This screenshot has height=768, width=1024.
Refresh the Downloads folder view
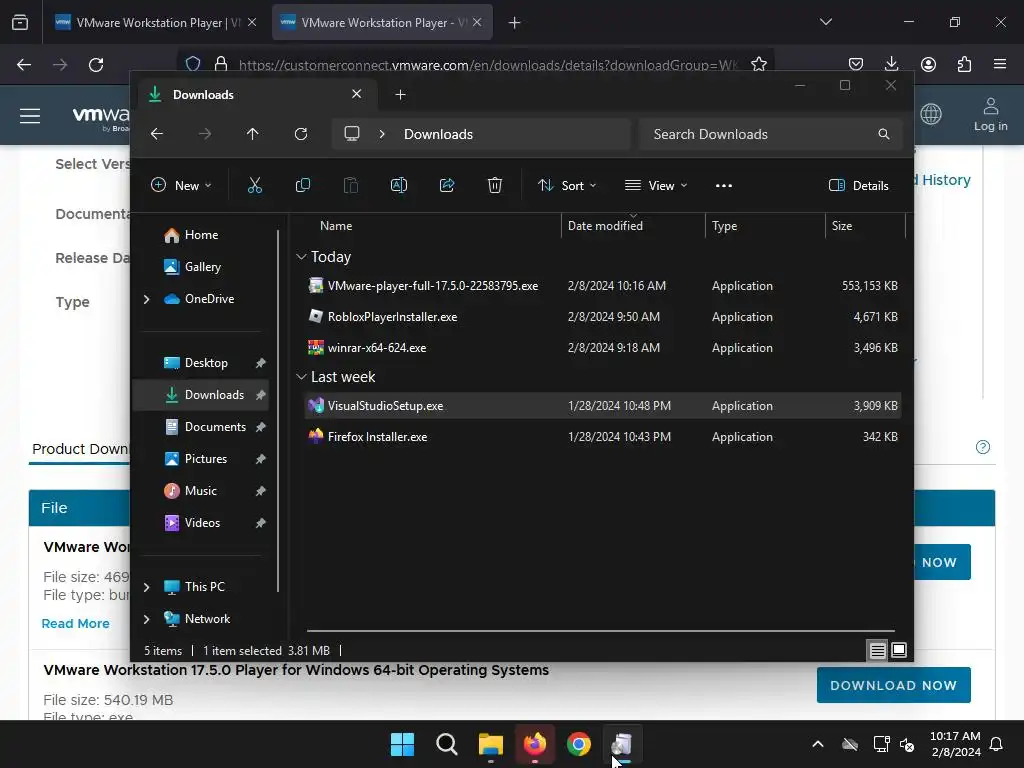pos(300,134)
